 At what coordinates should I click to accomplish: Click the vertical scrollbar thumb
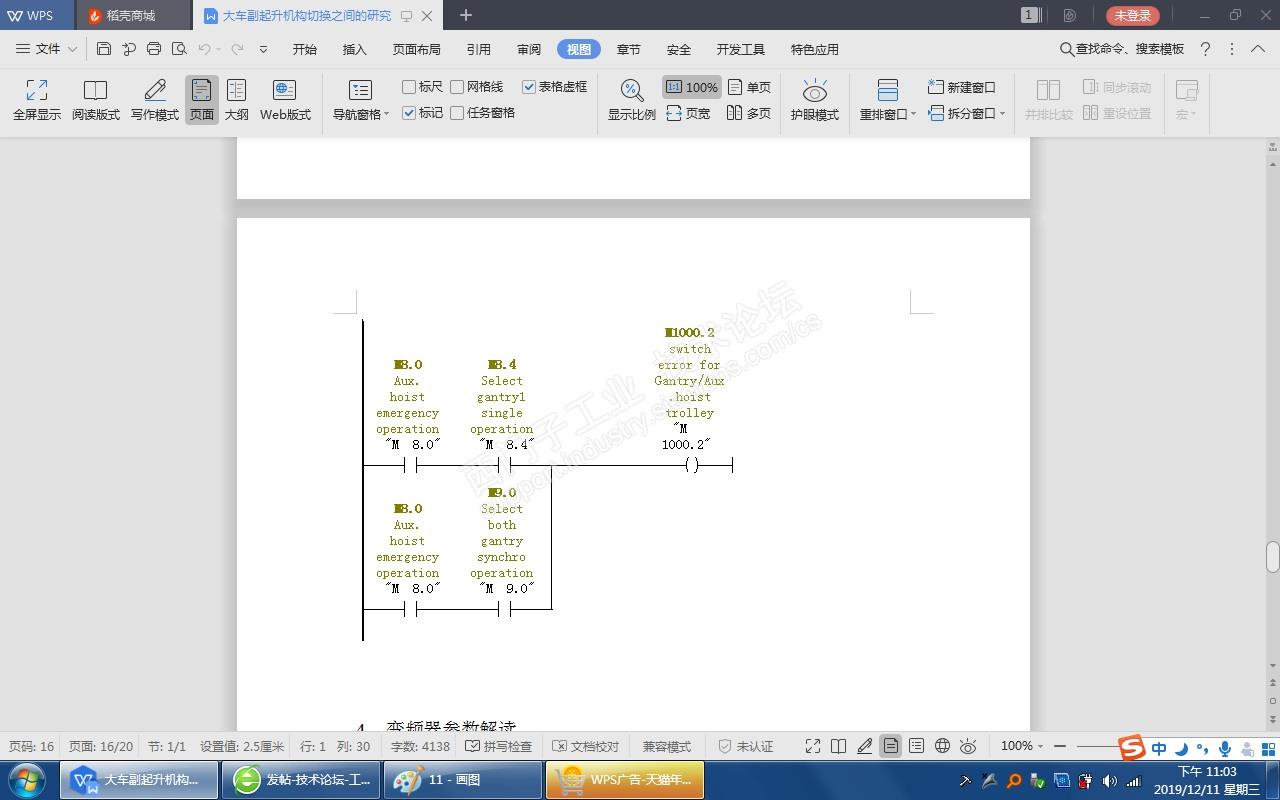pos(1272,556)
